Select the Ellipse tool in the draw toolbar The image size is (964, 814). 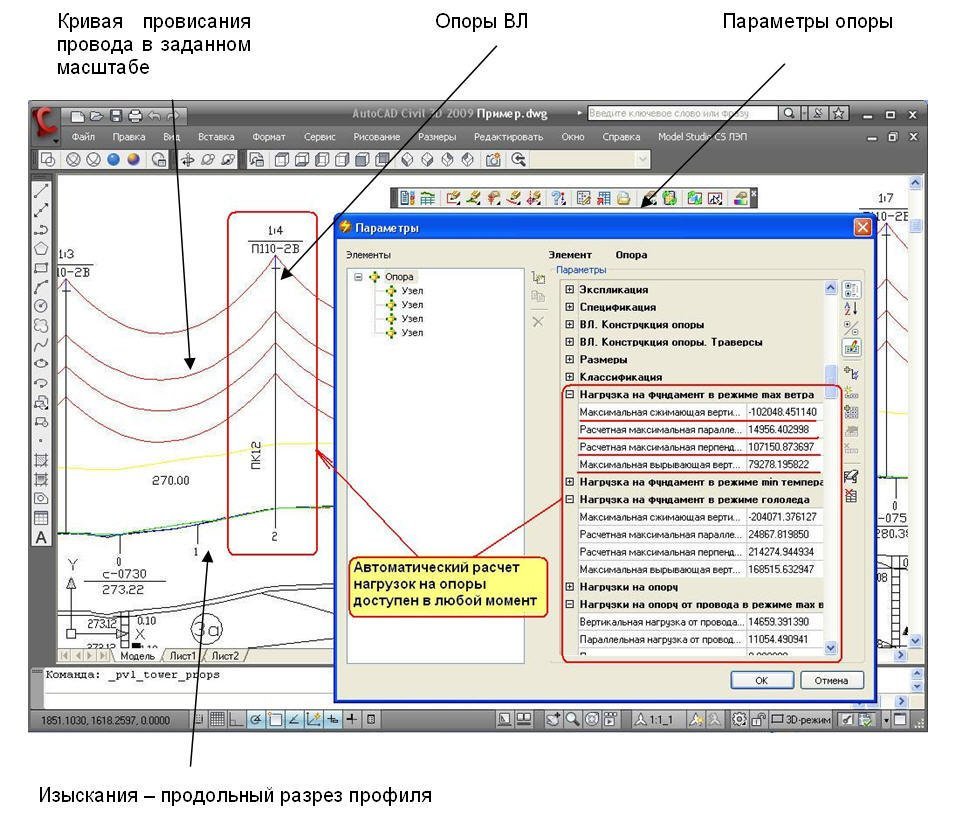pos(41,363)
